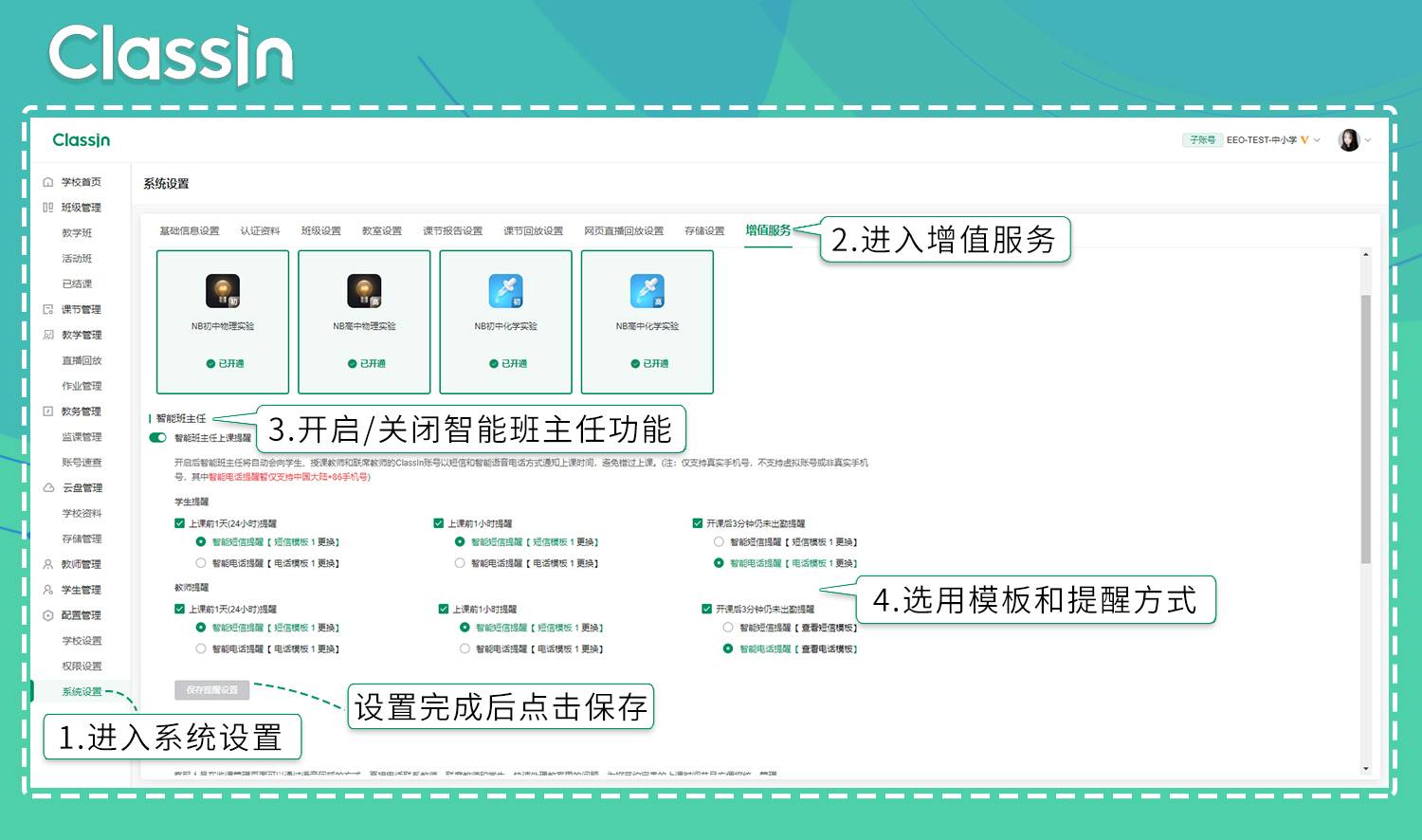Screen dimensions: 1422x840
Task: Uncheck student 开课后3分钟仍未出勤提醒 checkbox
Action: (x=698, y=523)
